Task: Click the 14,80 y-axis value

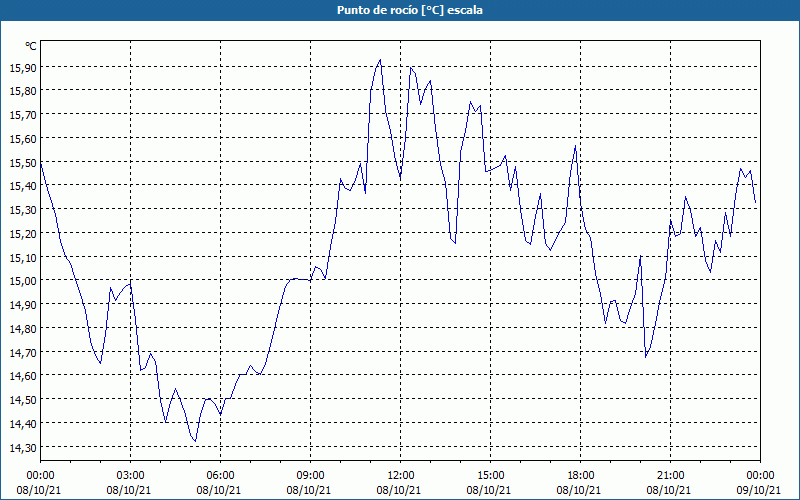Action: [22, 329]
